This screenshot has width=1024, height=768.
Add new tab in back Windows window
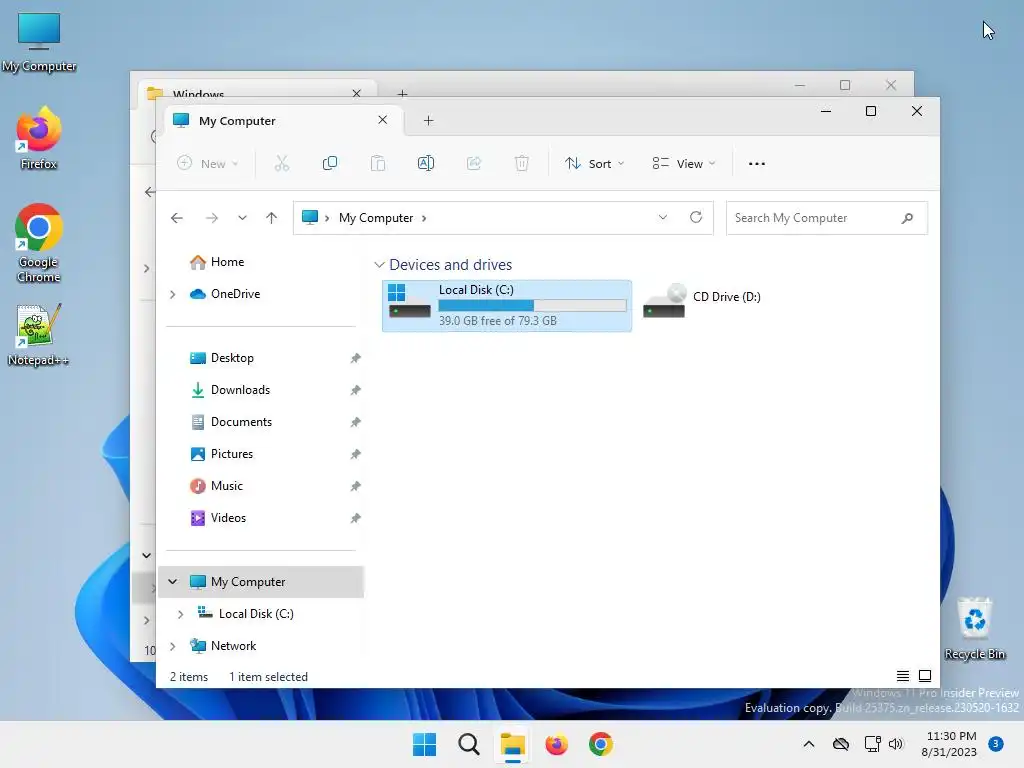(402, 93)
